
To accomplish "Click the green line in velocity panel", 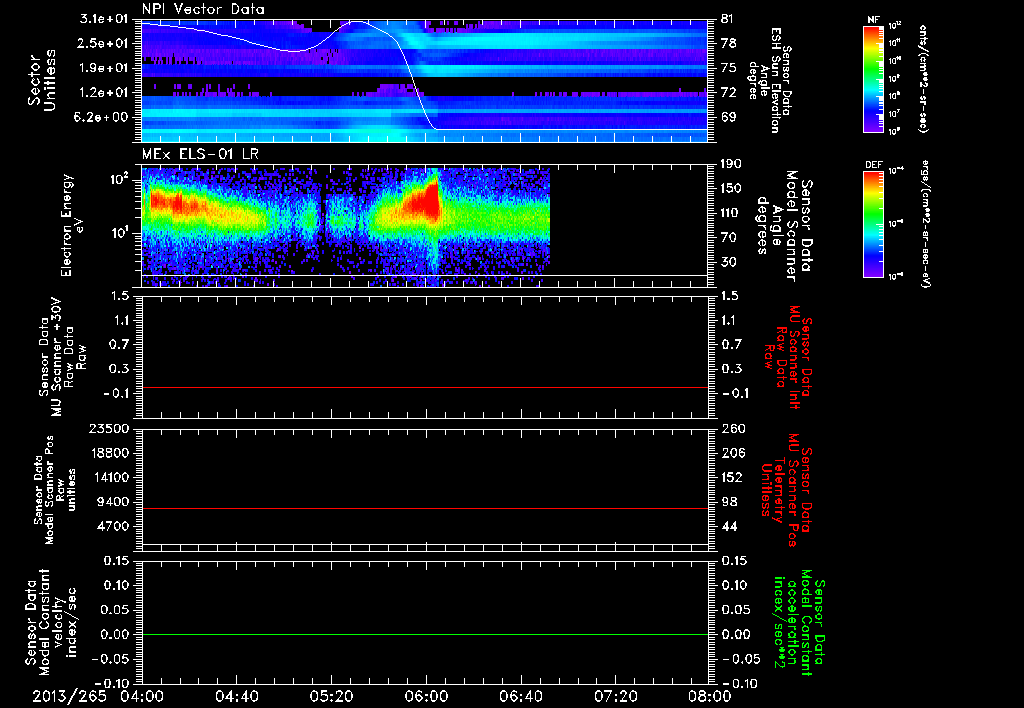I will pyautogui.click(x=424, y=634).
